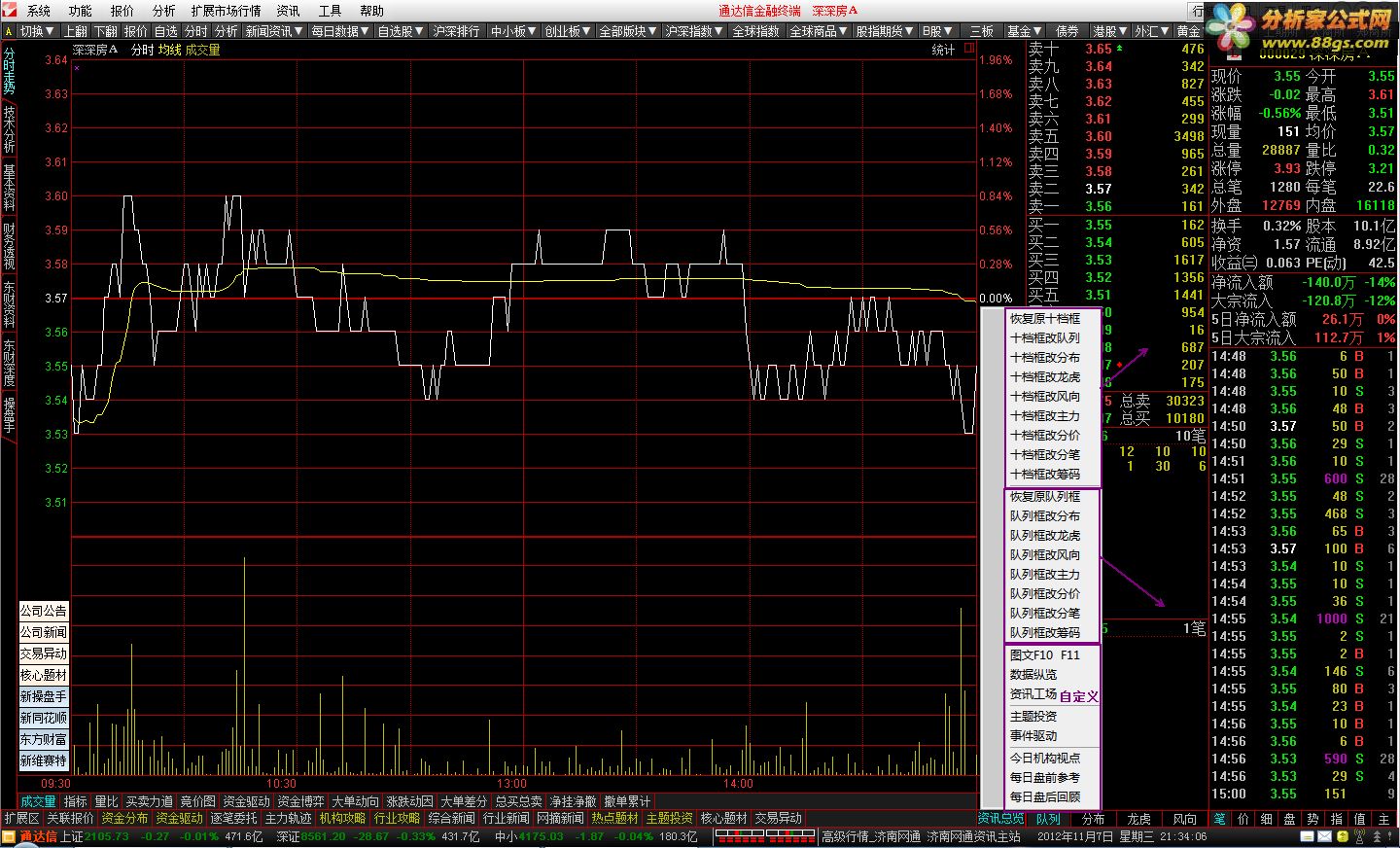Click the 公司新闻 button on chart
Viewport: 1400px width, 848px height.
pyautogui.click(x=44, y=632)
